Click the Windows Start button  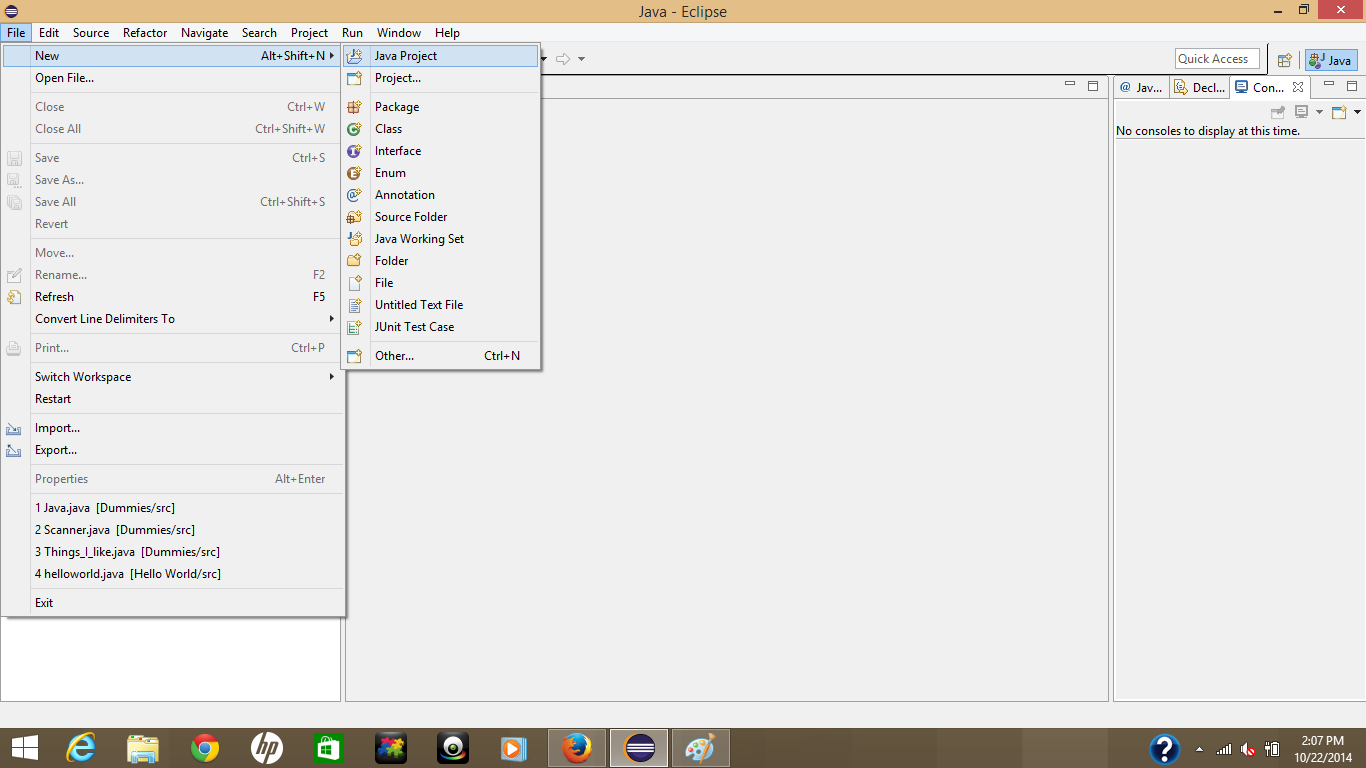click(x=24, y=748)
